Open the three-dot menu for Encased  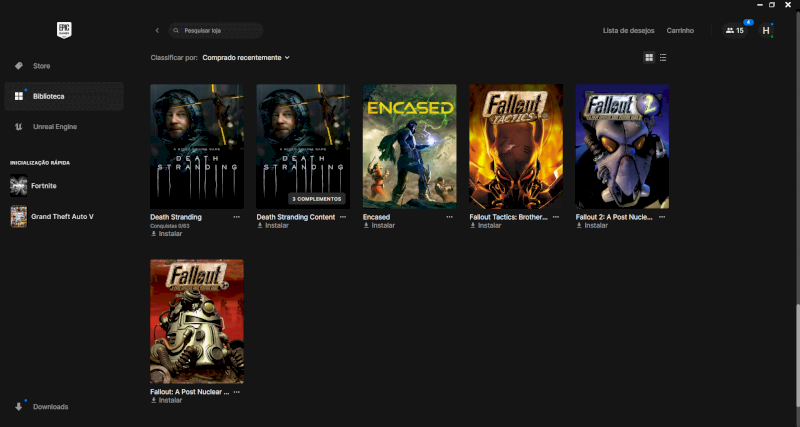click(x=449, y=217)
